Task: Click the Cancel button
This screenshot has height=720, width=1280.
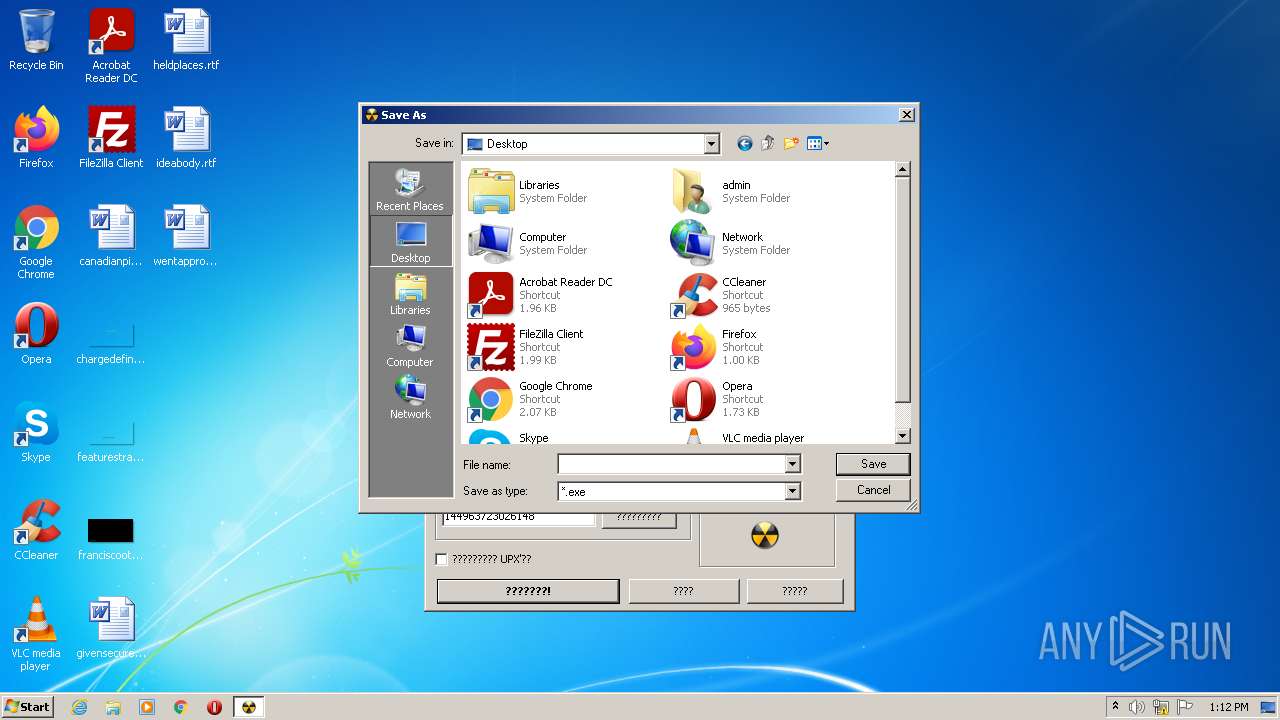Action: pyautogui.click(x=873, y=490)
